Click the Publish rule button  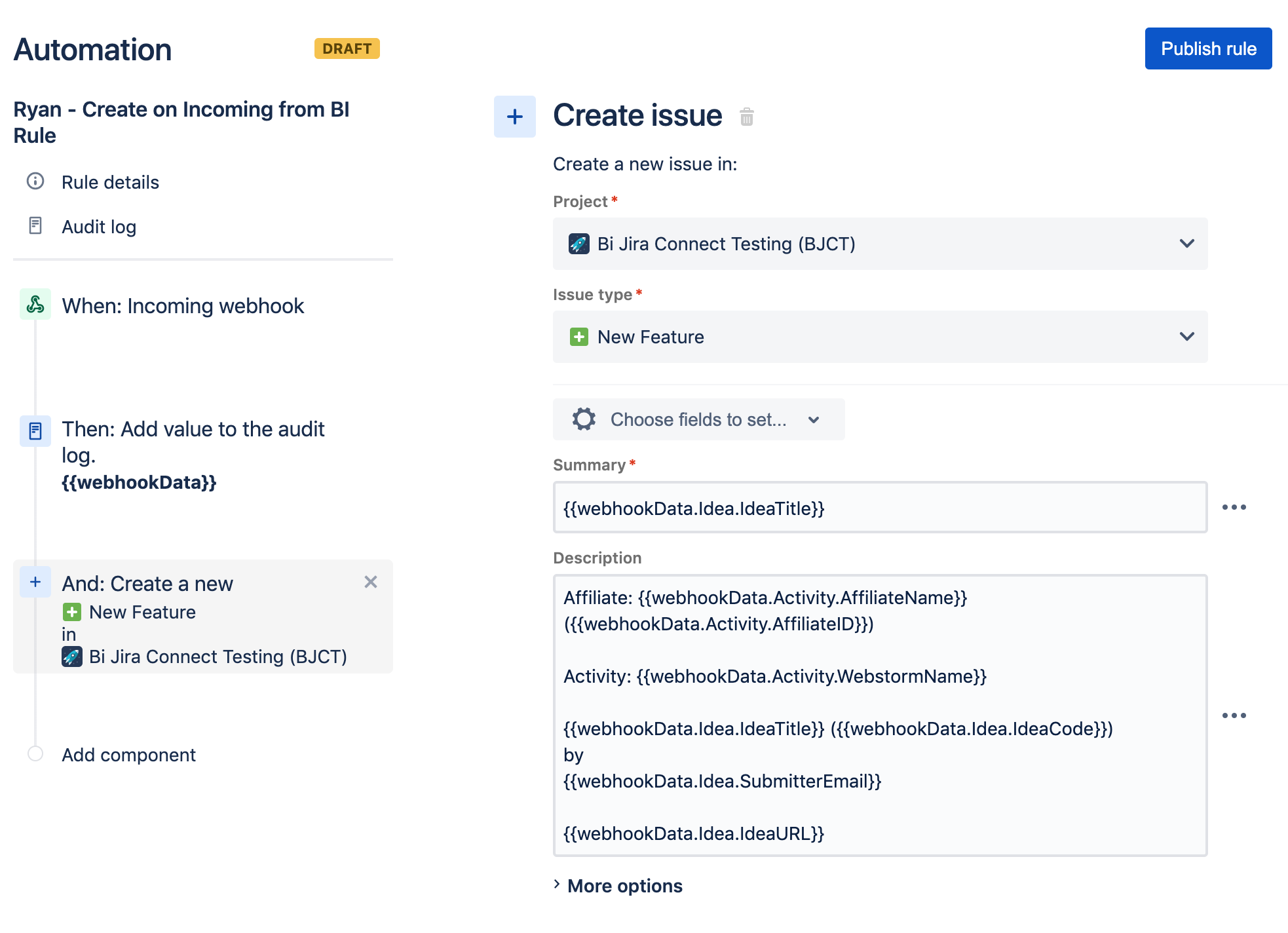click(x=1208, y=48)
